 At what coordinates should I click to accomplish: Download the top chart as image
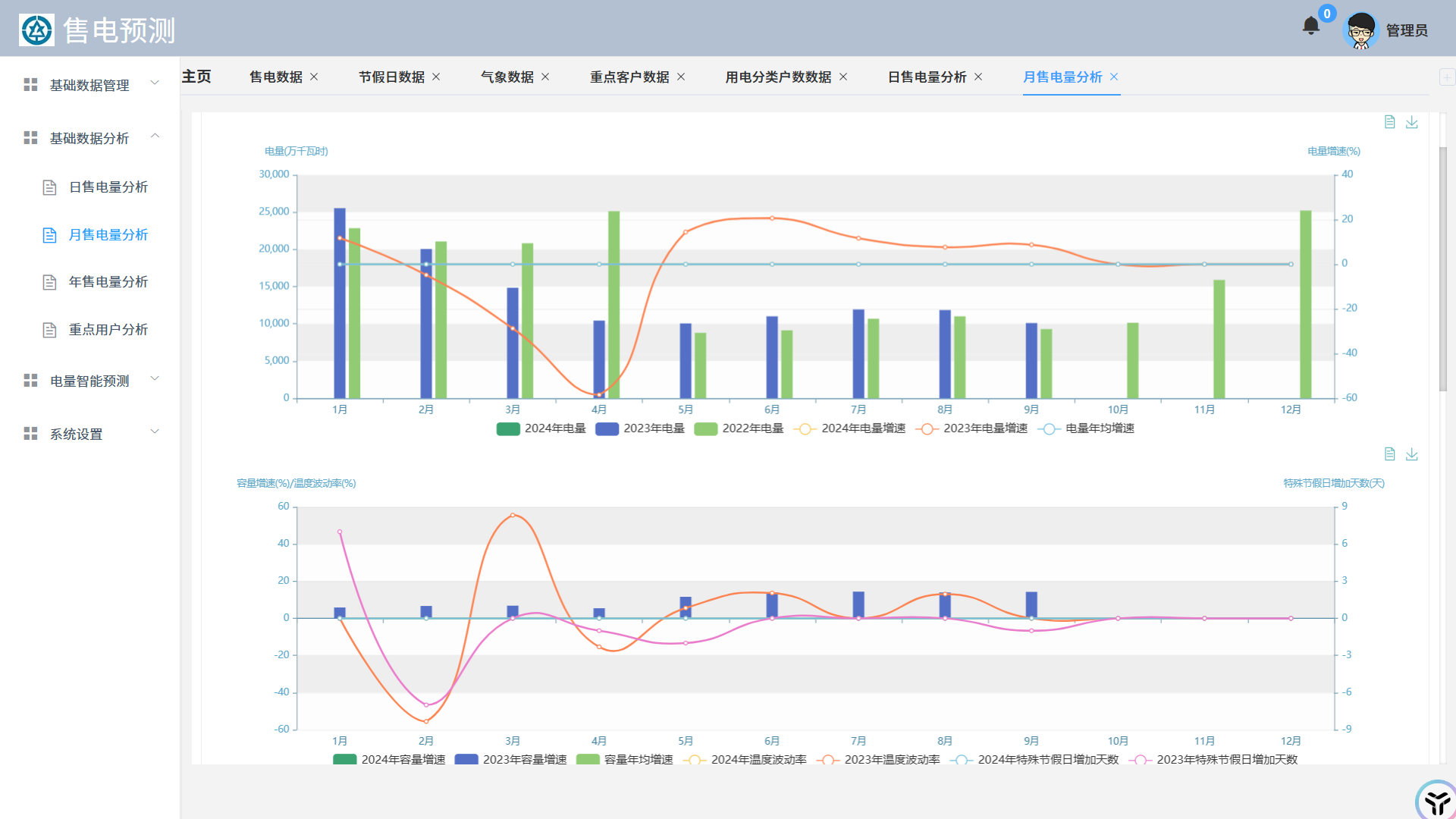point(1411,122)
